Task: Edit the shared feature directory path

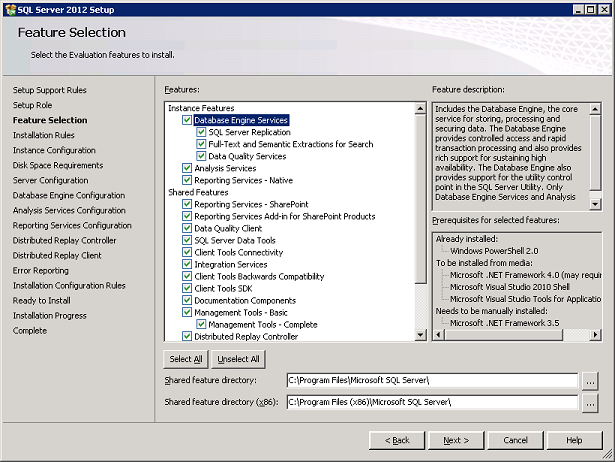Action: pos(432,380)
